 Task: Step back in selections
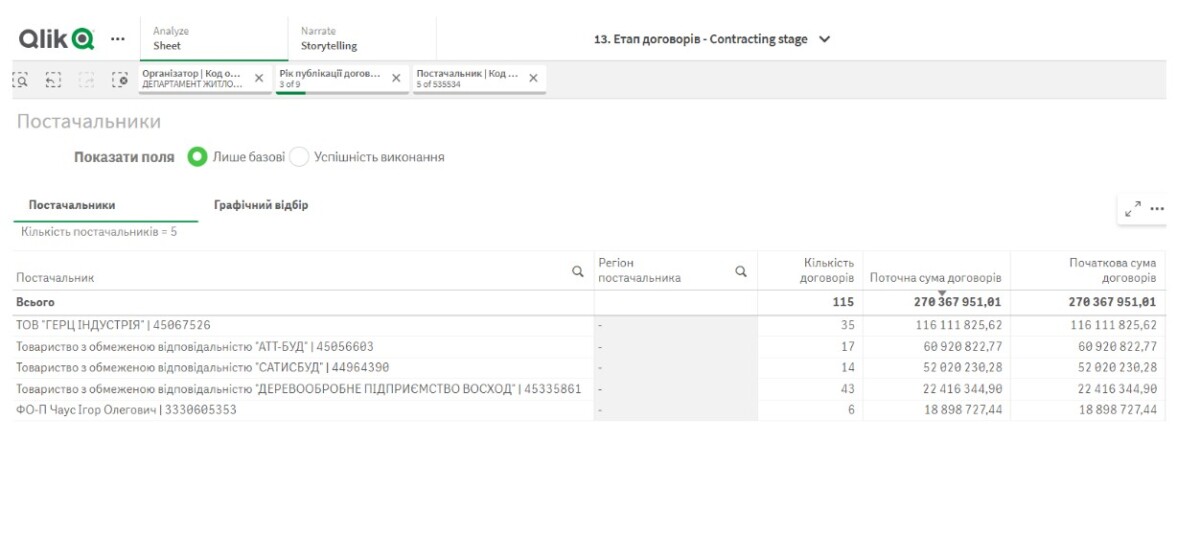coord(53,78)
